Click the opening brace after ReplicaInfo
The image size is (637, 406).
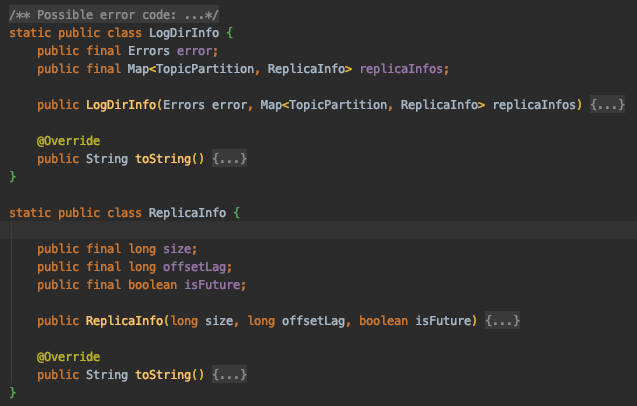[237, 213]
